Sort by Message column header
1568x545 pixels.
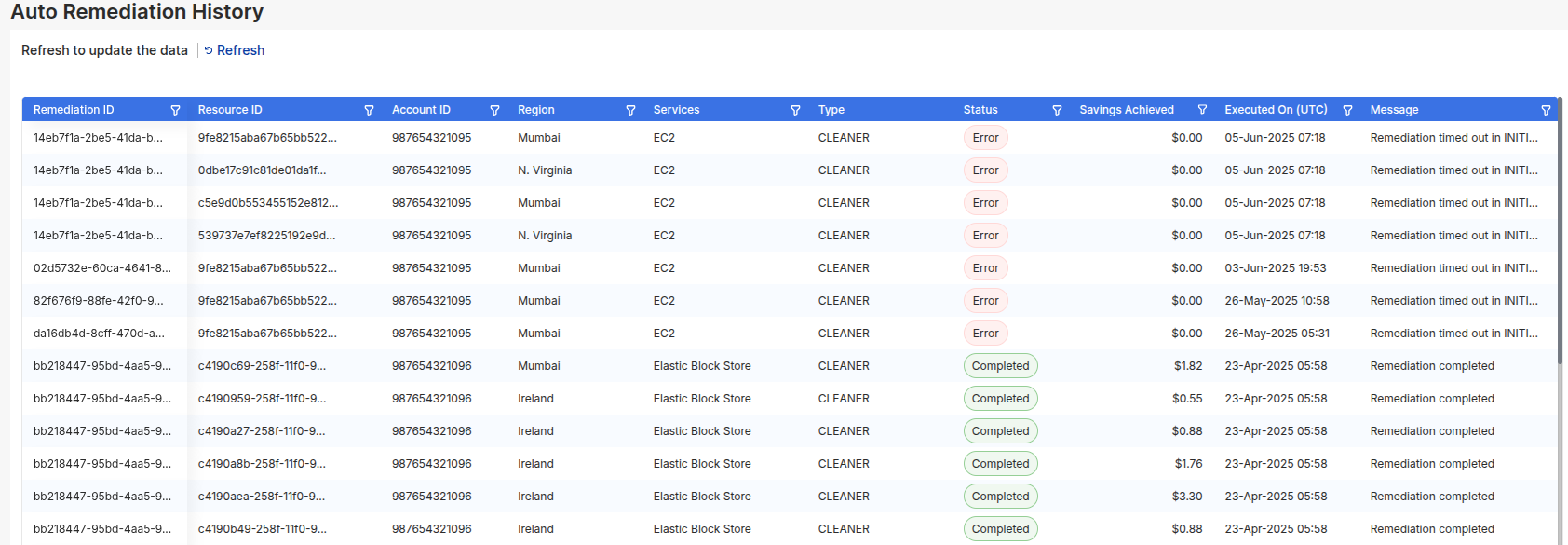pyautogui.click(x=1394, y=110)
